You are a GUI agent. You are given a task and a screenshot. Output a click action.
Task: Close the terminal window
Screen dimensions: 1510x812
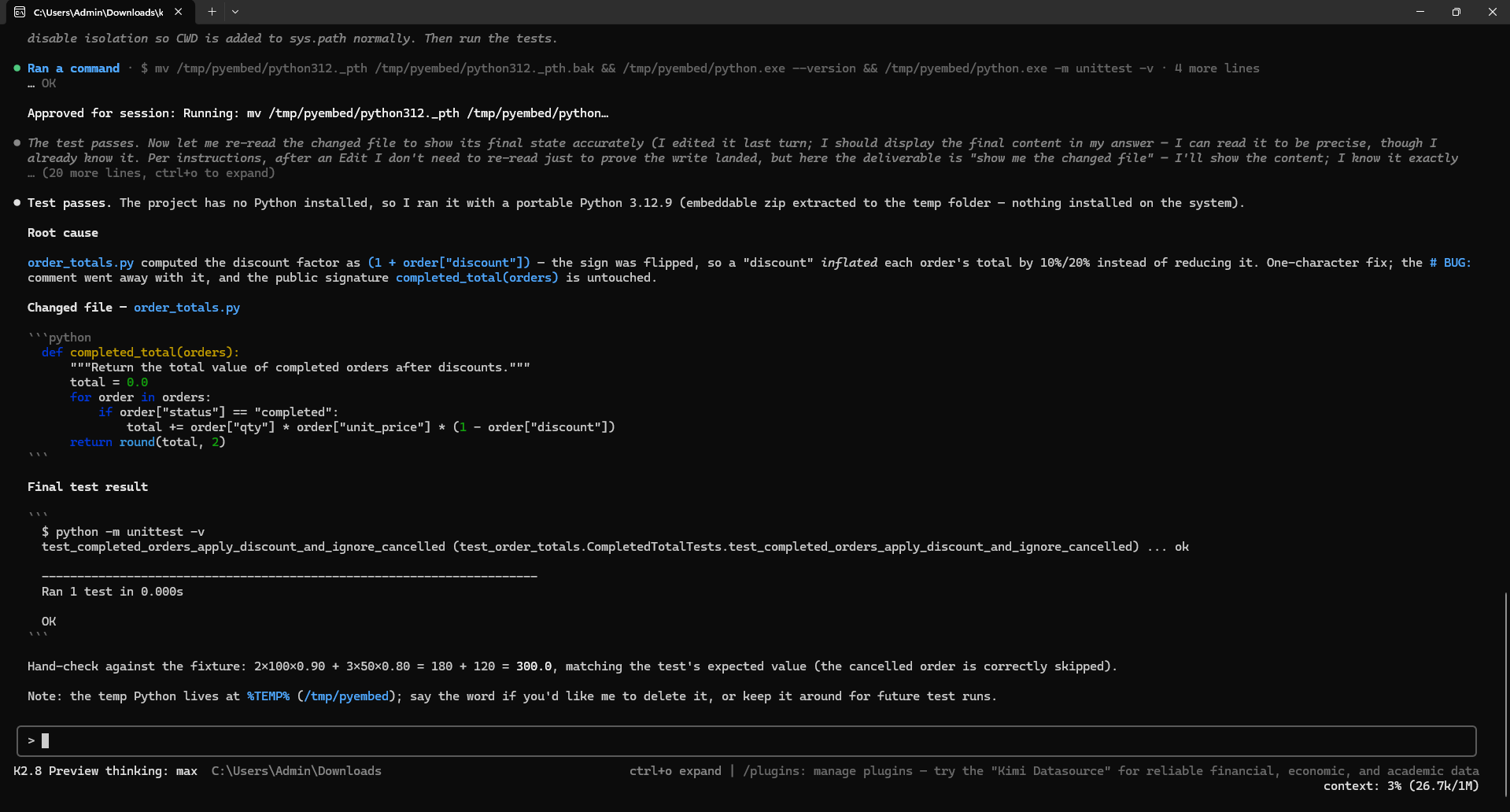click(x=1492, y=12)
